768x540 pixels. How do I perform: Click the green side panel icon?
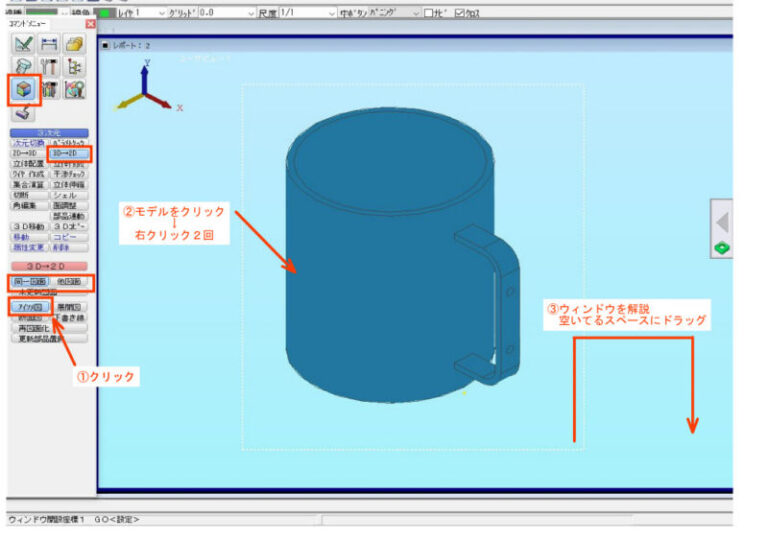(x=722, y=248)
